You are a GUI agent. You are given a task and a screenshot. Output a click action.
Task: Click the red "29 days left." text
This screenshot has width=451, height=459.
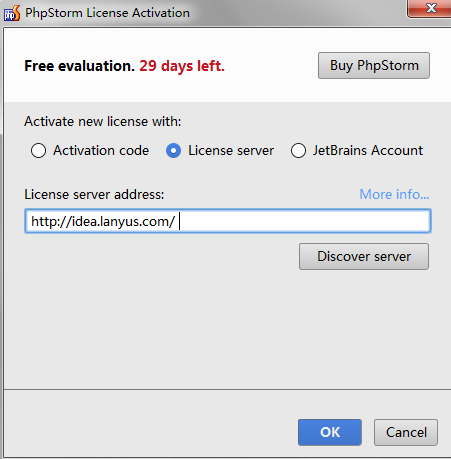(x=182, y=66)
